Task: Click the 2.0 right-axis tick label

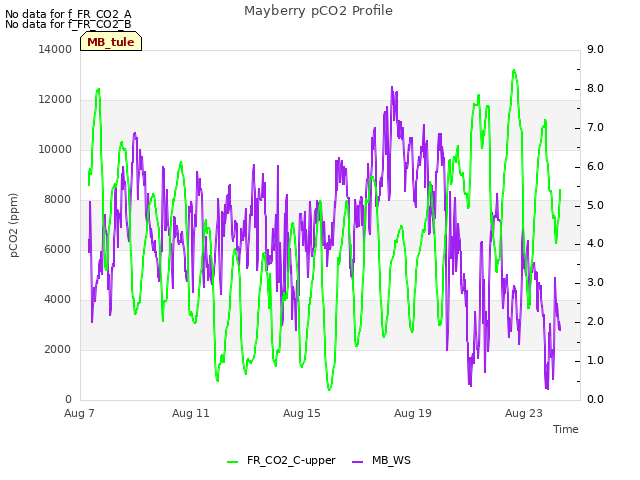Action: coord(595,322)
